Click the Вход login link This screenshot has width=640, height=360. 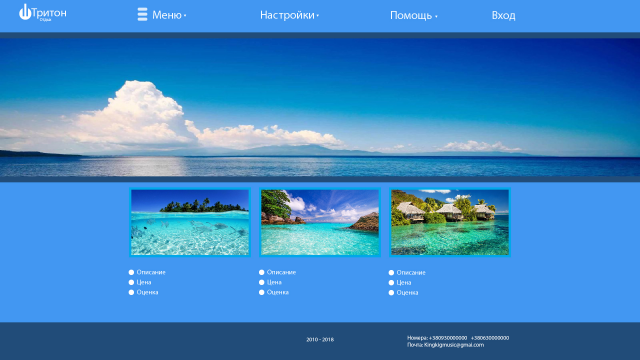(x=503, y=16)
